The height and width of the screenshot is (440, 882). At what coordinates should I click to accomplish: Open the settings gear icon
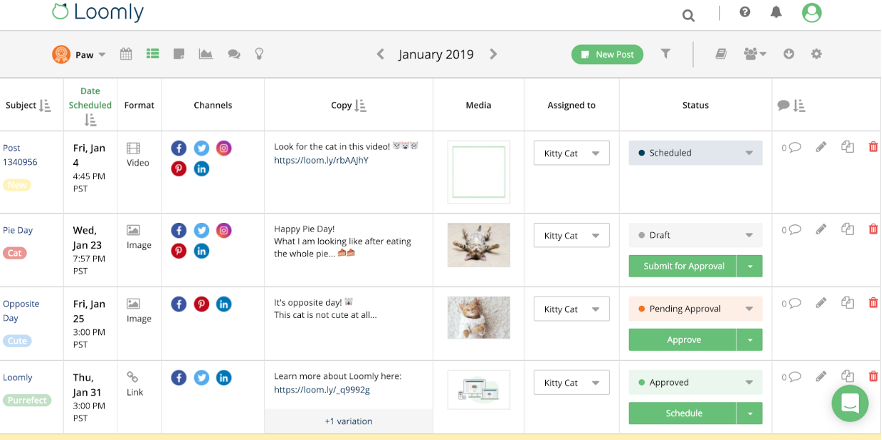pos(816,54)
